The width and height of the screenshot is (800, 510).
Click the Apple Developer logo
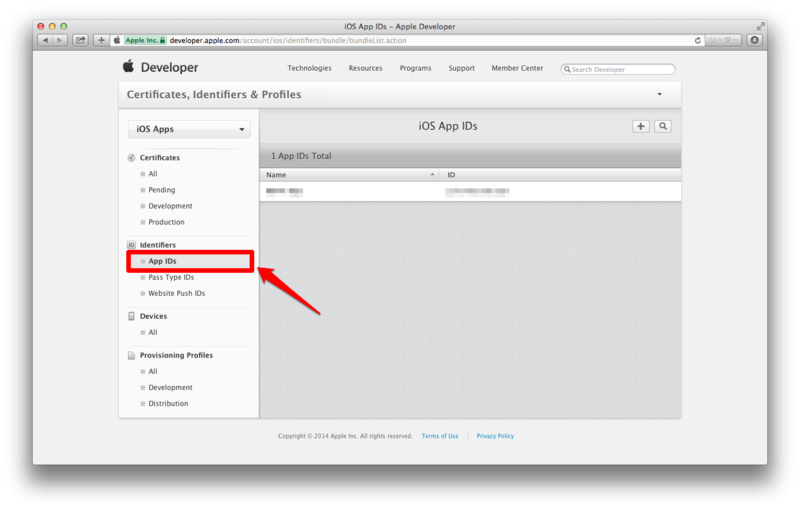pyautogui.click(x=160, y=67)
